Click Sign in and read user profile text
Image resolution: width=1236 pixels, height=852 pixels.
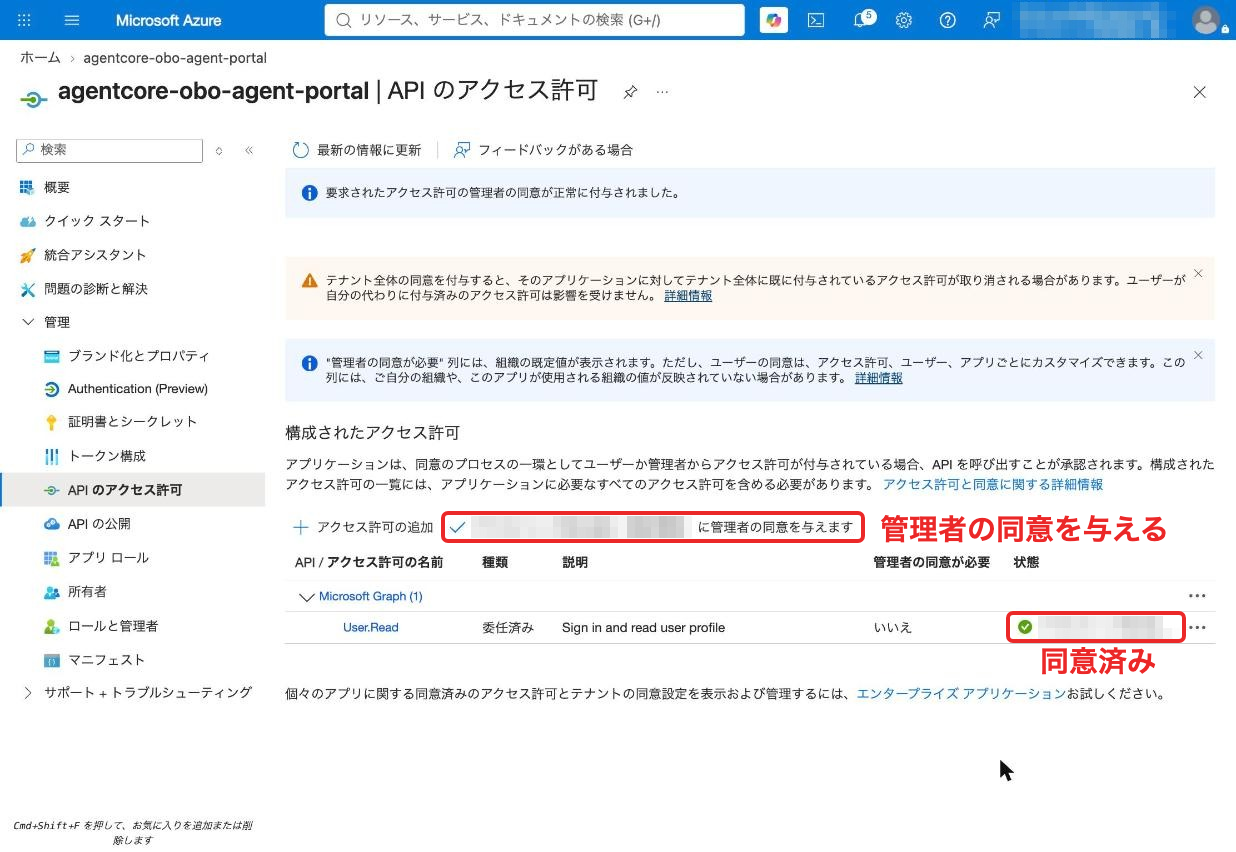click(643, 628)
